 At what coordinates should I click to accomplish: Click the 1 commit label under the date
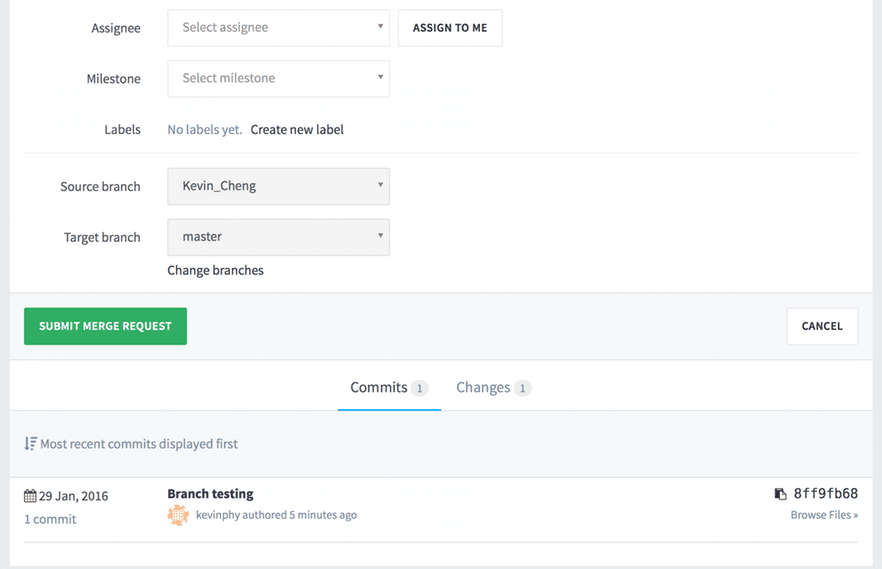(x=50, y=519)
